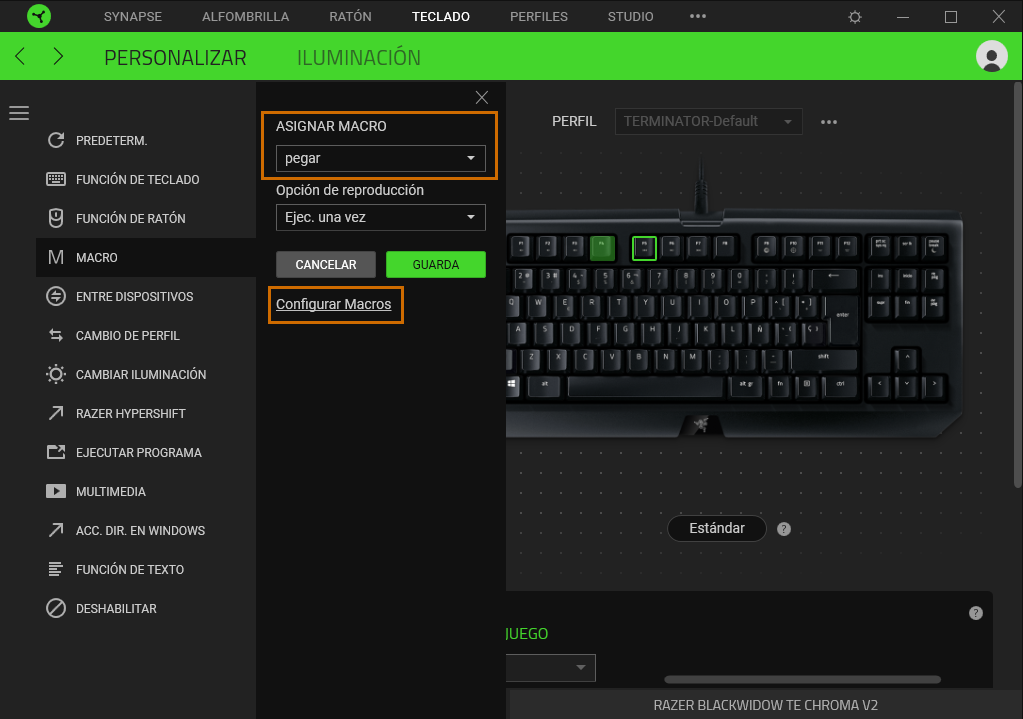1023x719 pixels.
Task: Open profile options three-dot menu
Action: pyautogui.click(x=828, y=122)
